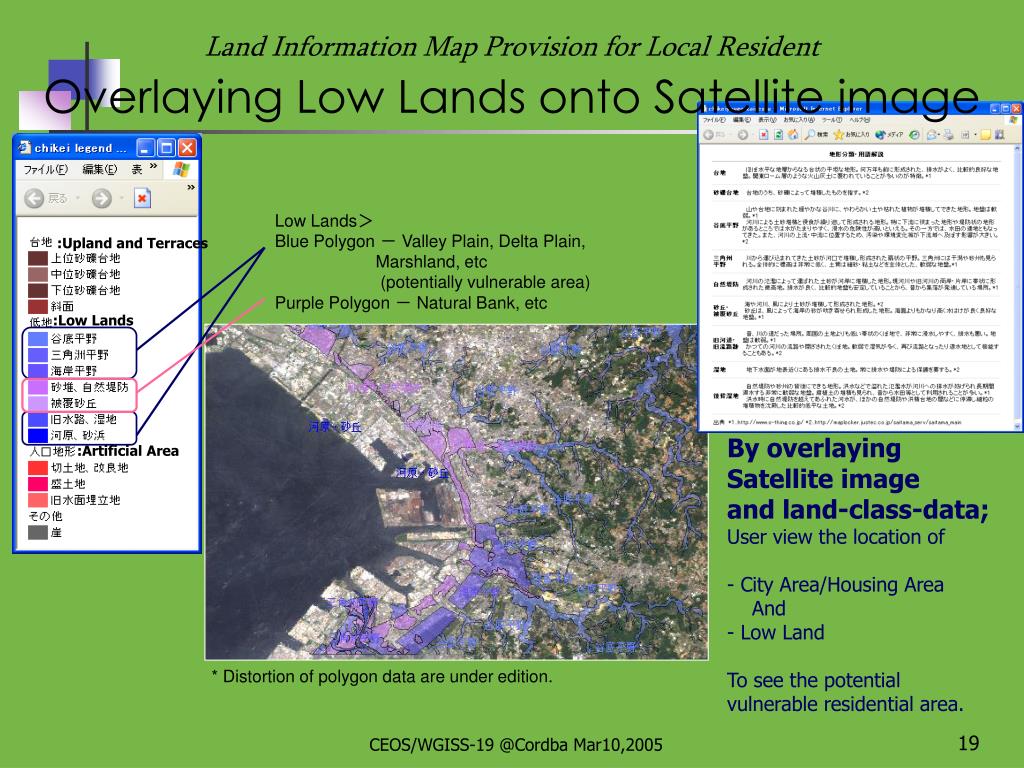Click Back arrow in chikei legend window
The height and width of the screenshot is (768, 1024).
pos(34,198)
